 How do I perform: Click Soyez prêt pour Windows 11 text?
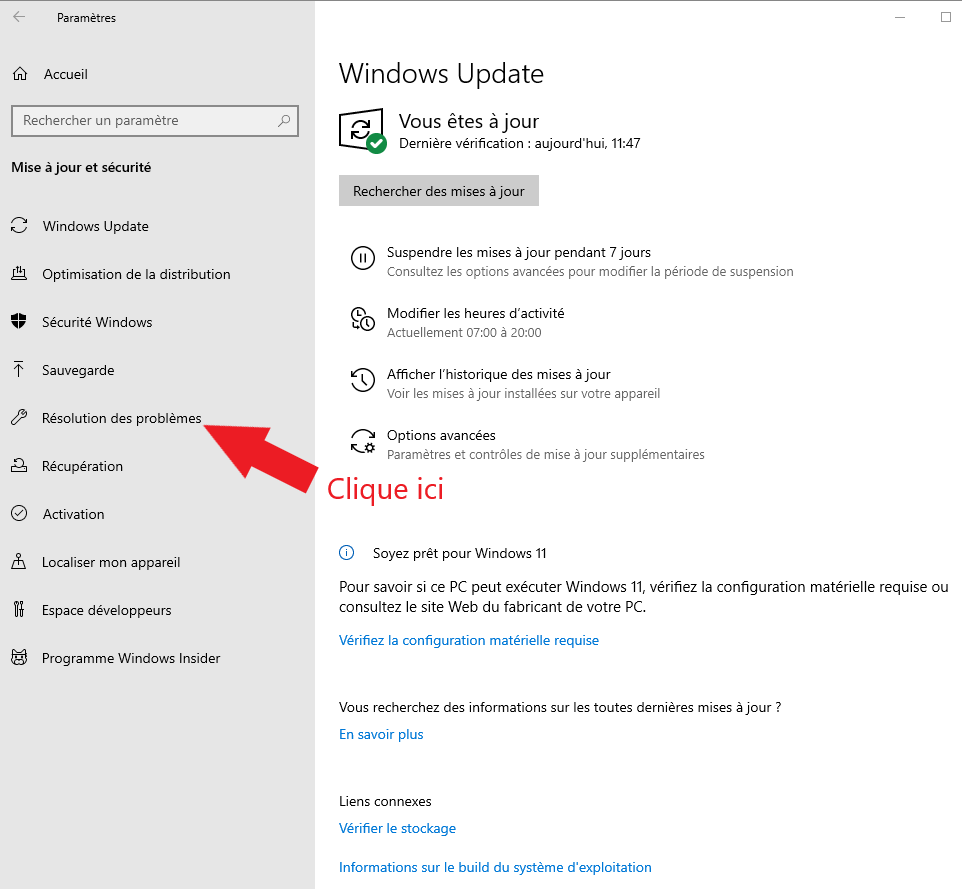460,553
